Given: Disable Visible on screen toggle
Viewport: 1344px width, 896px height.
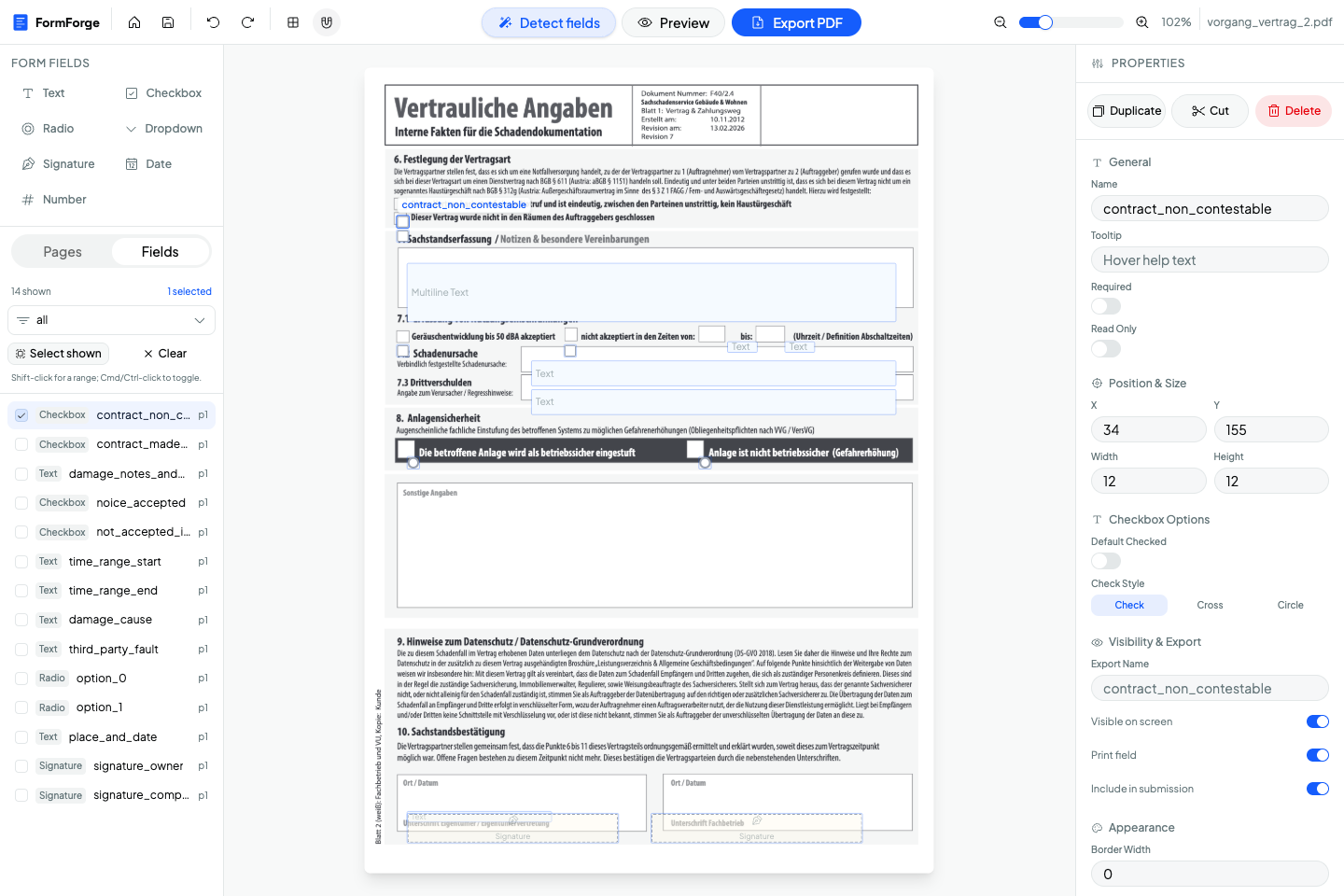Looking at the screenshot, I should (1317, 721).
